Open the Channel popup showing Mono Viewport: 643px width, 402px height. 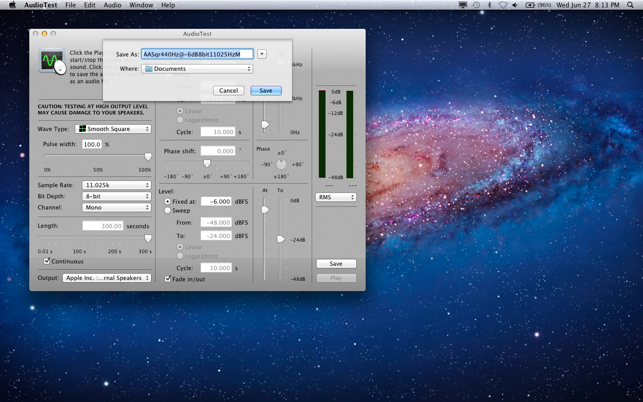pyautogui.click(x=116, y=207)
